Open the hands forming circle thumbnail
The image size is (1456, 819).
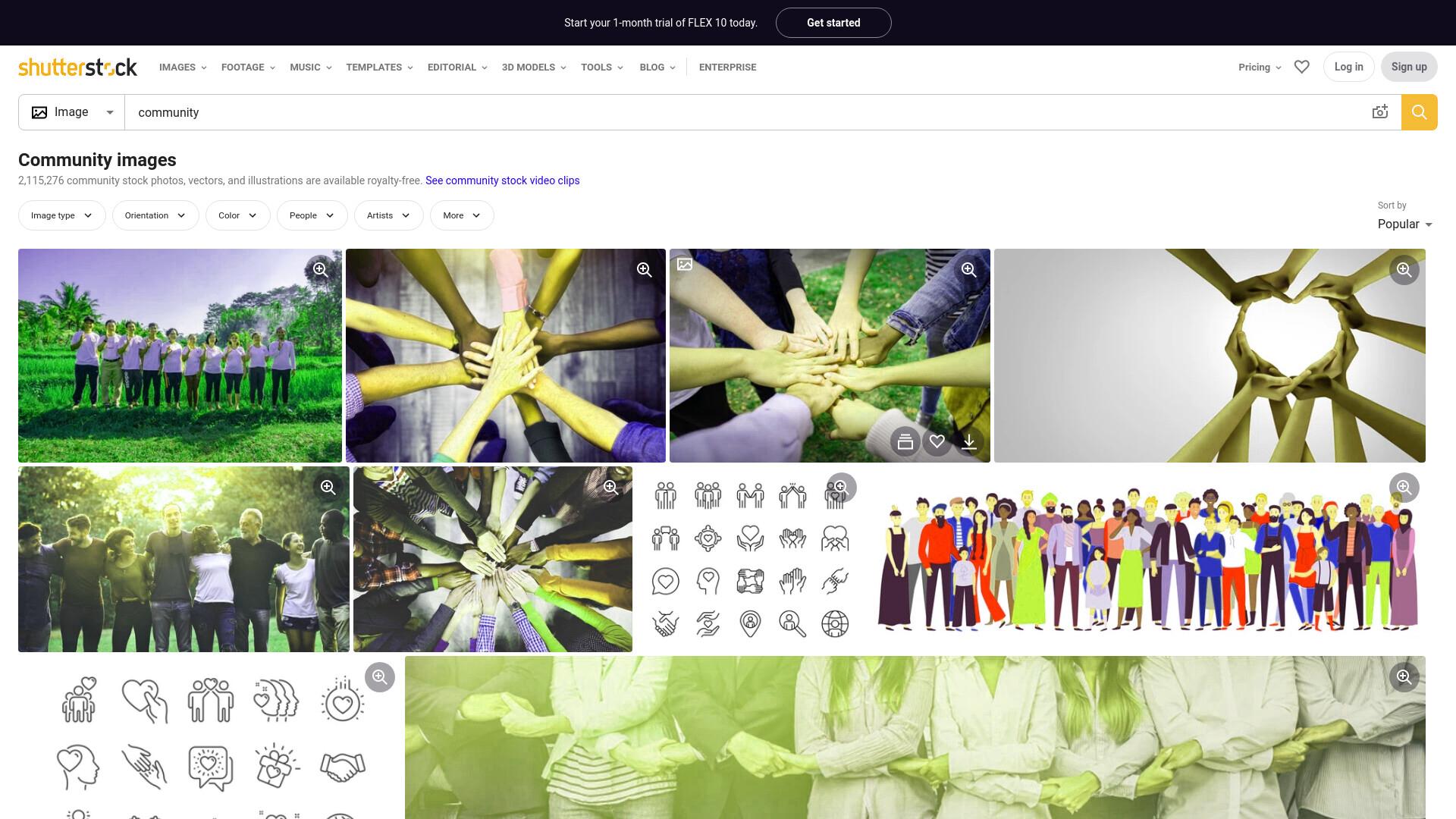1210,356
